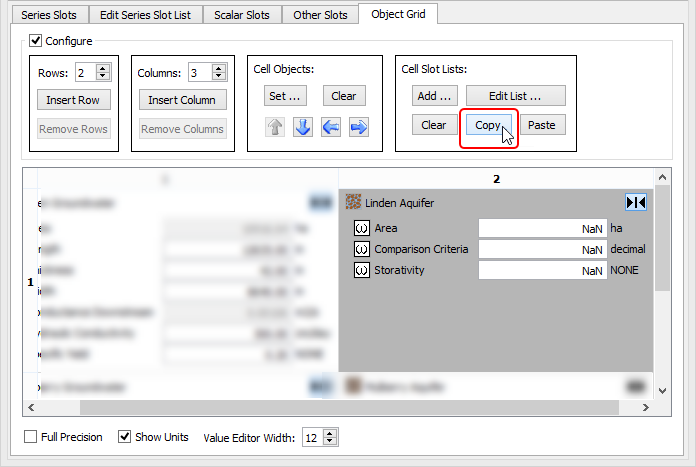The width and height of the screenshot is (696, 467).
Task: Increase the Rows spinner value
Action: [x=103, y=69]
